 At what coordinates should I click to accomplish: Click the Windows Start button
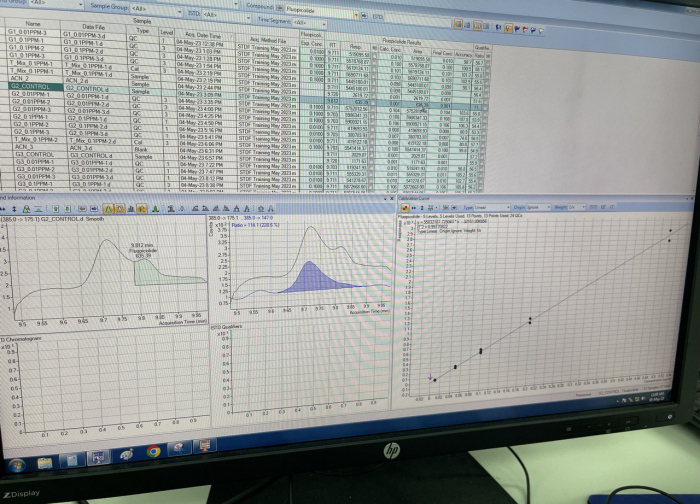pos(17,464)
